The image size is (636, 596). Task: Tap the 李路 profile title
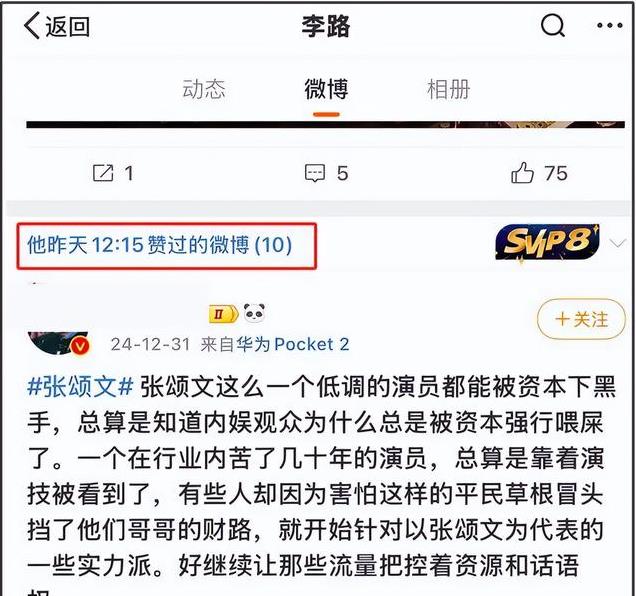click(x=326, y=26)
